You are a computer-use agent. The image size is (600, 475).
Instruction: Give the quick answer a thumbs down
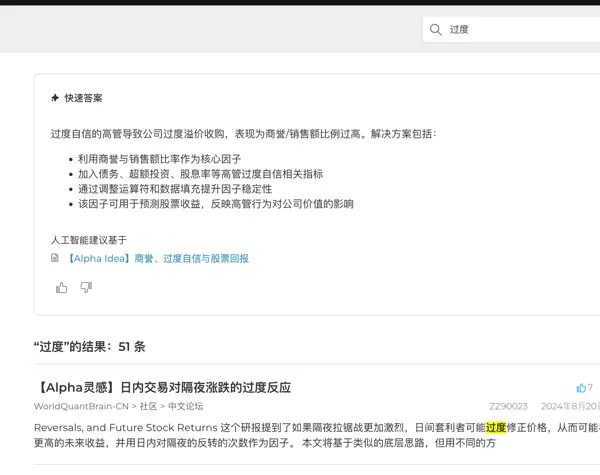tap(86, 288)
